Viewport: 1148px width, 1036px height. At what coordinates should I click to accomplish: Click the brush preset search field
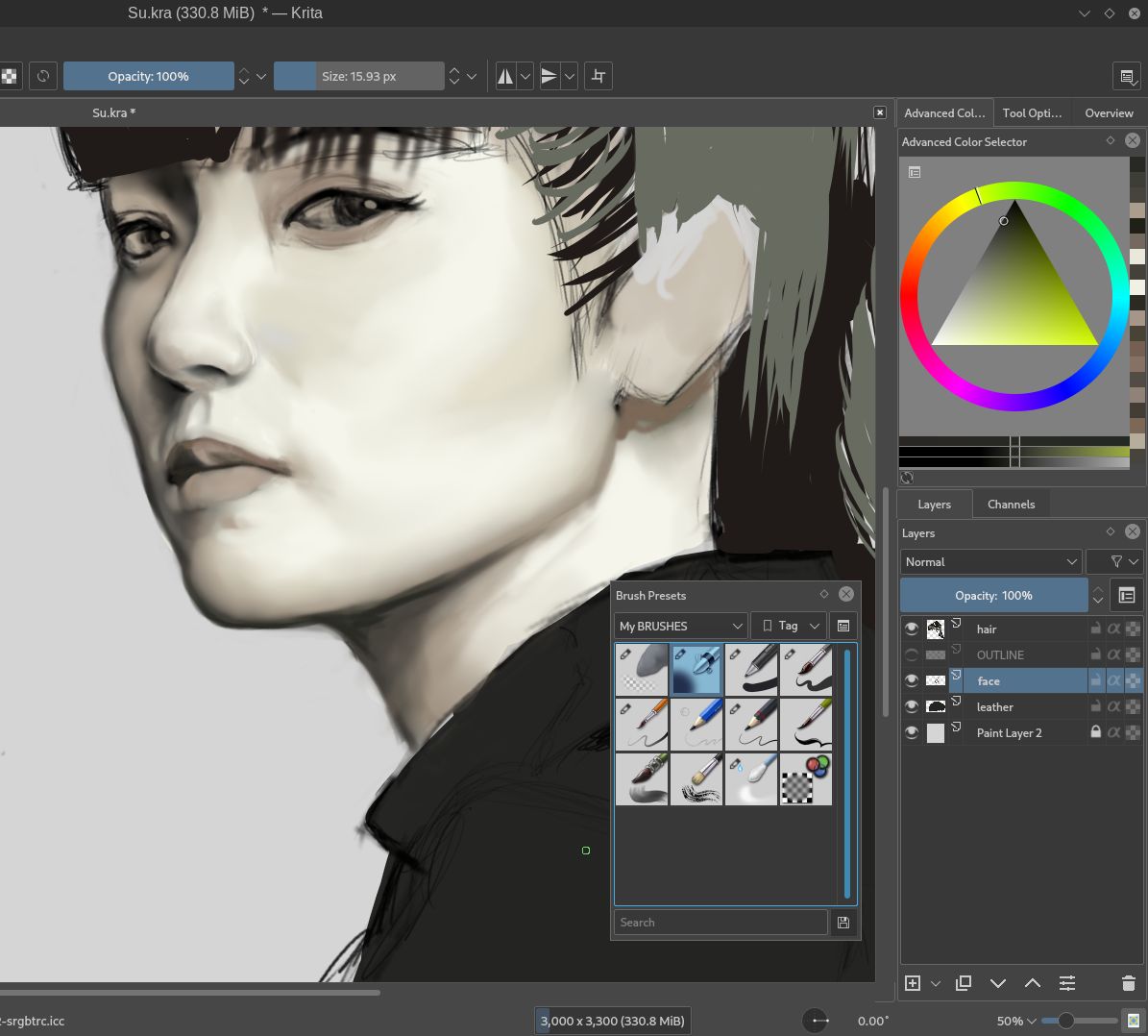721,922
